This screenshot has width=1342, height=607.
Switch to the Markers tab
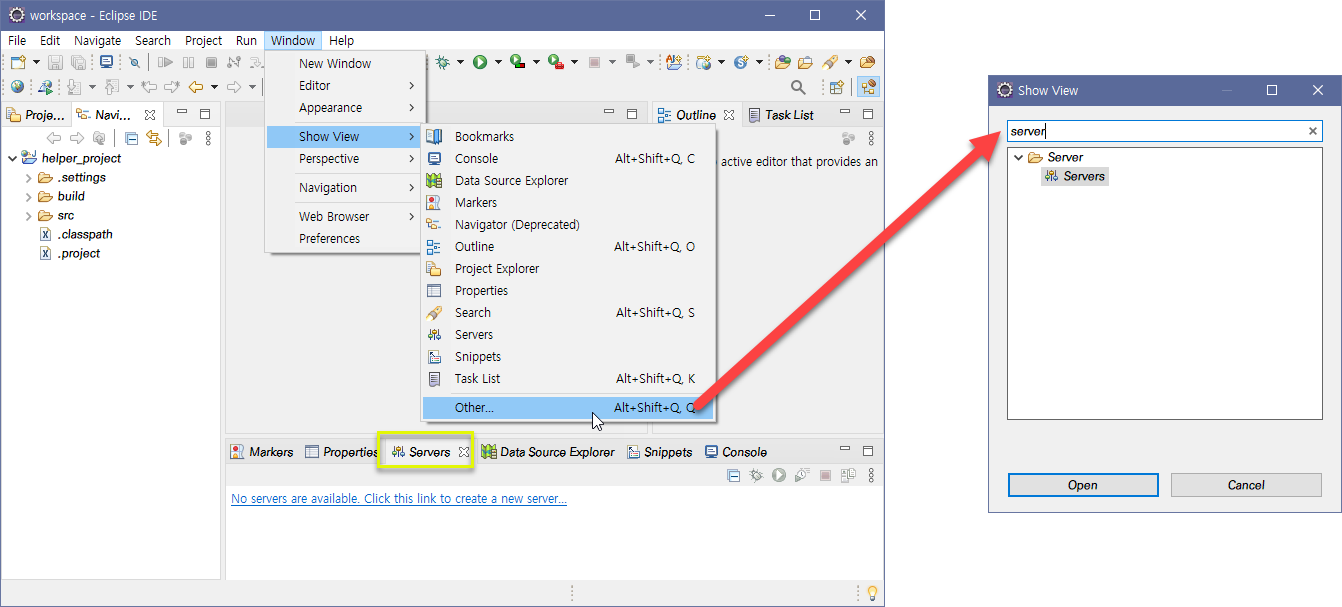(262, 452)
